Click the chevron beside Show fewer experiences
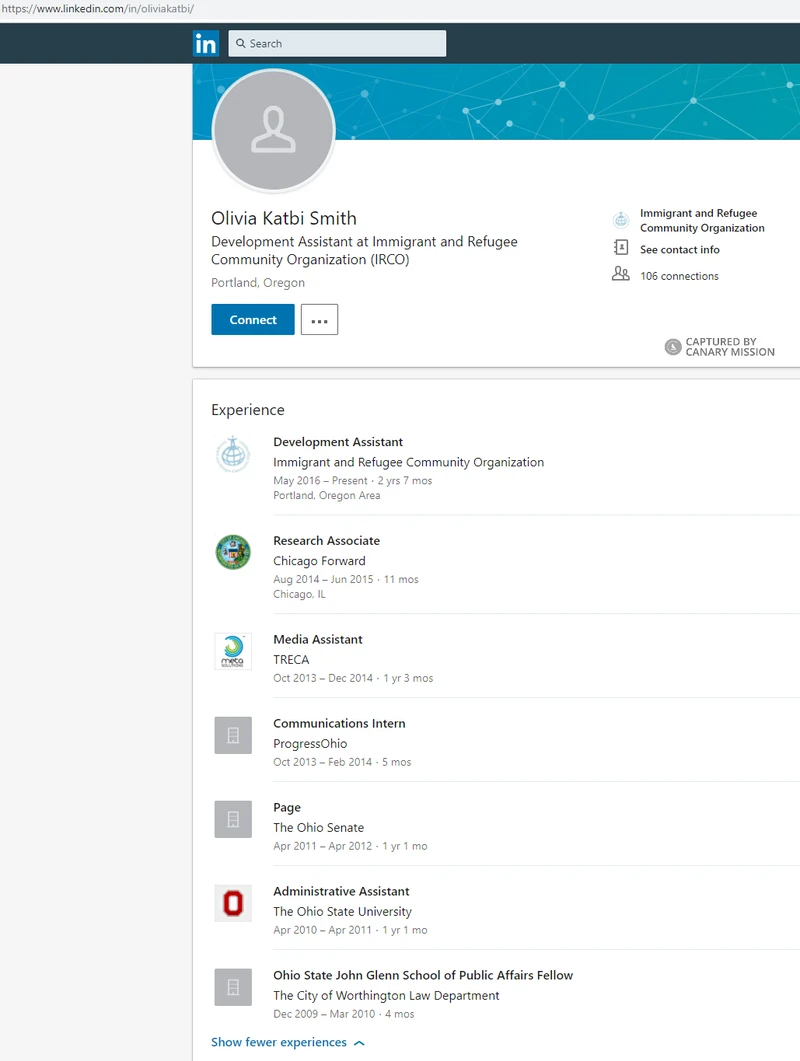The height and width of the screenshot is (1061, 800). 359,1042
